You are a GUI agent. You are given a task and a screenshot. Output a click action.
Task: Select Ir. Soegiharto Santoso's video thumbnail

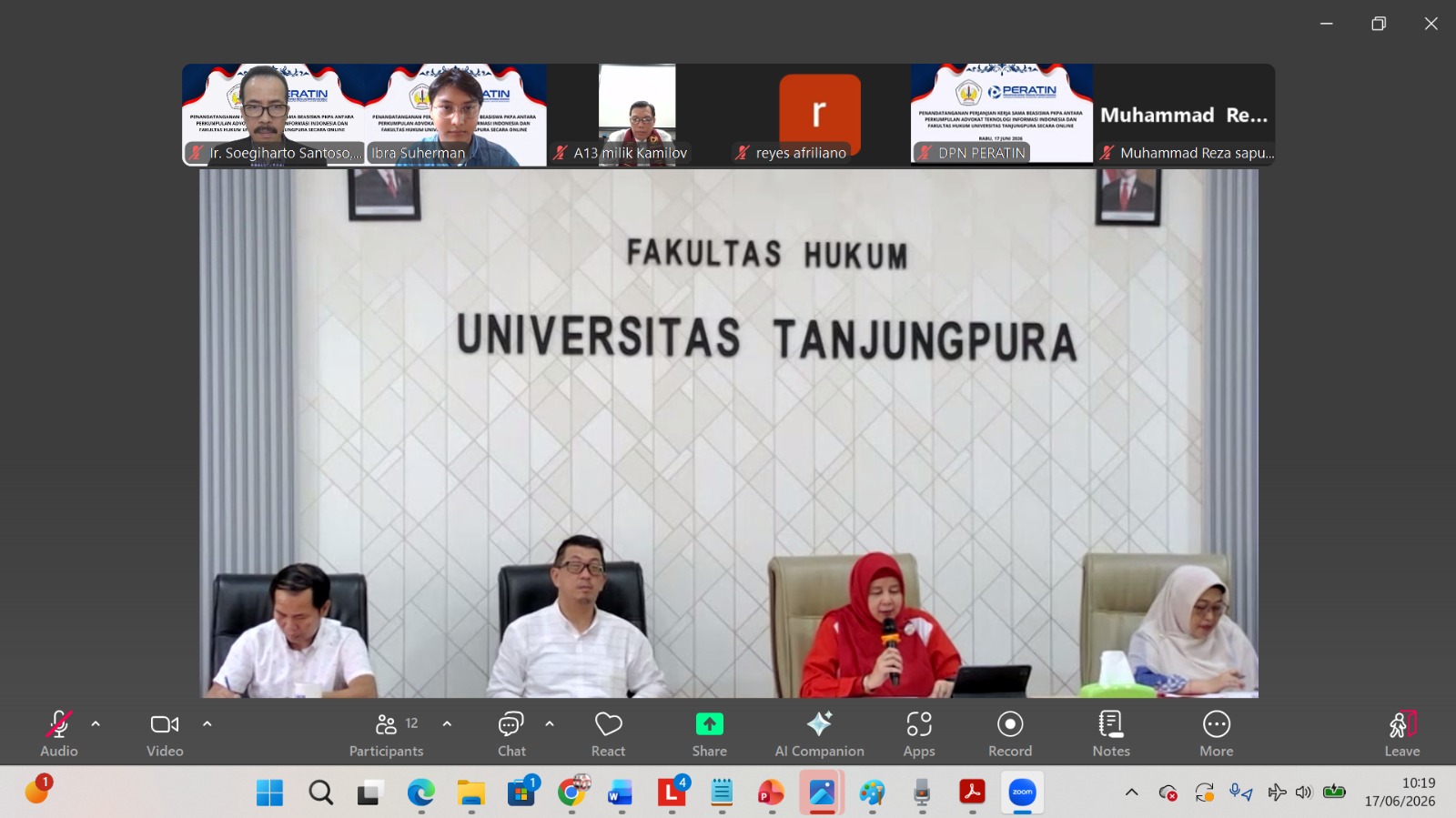[273, 115]
